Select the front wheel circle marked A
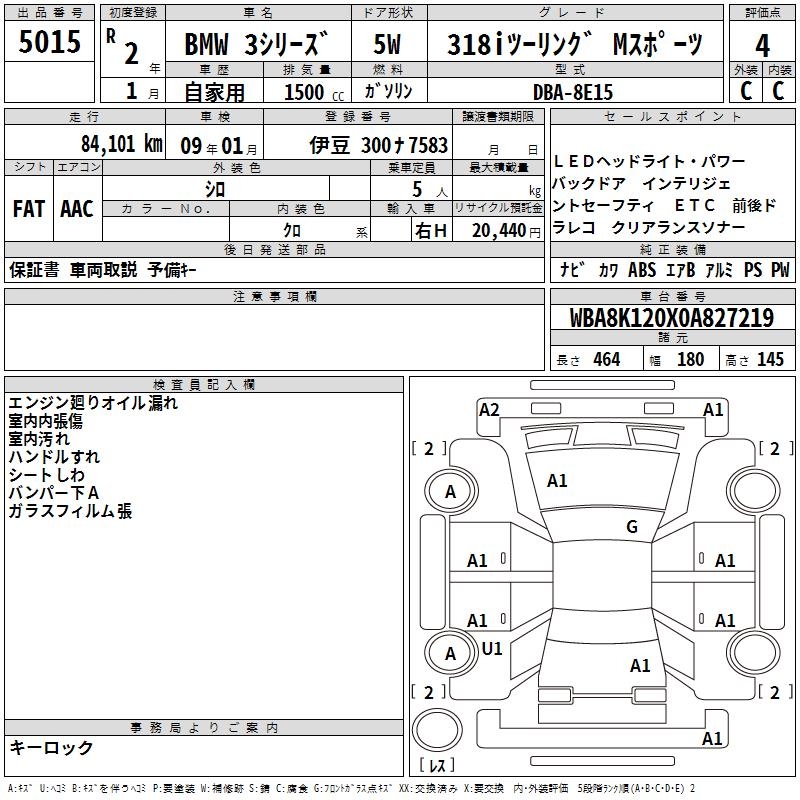The image size is (800, 800). pyautogui.click(x=450, y=492)
